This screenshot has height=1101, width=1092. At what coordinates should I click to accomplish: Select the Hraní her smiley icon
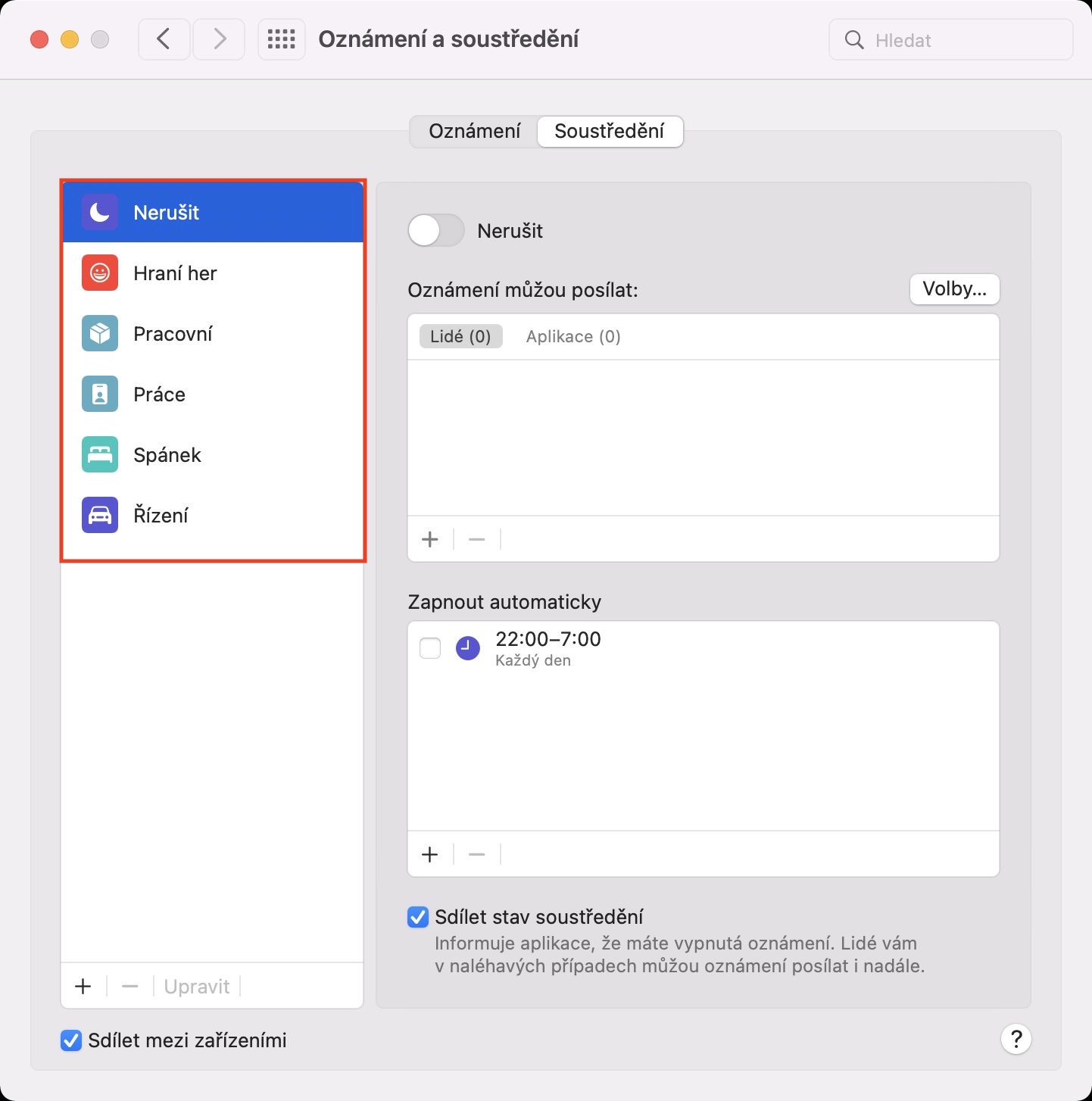tap(100, 273)
